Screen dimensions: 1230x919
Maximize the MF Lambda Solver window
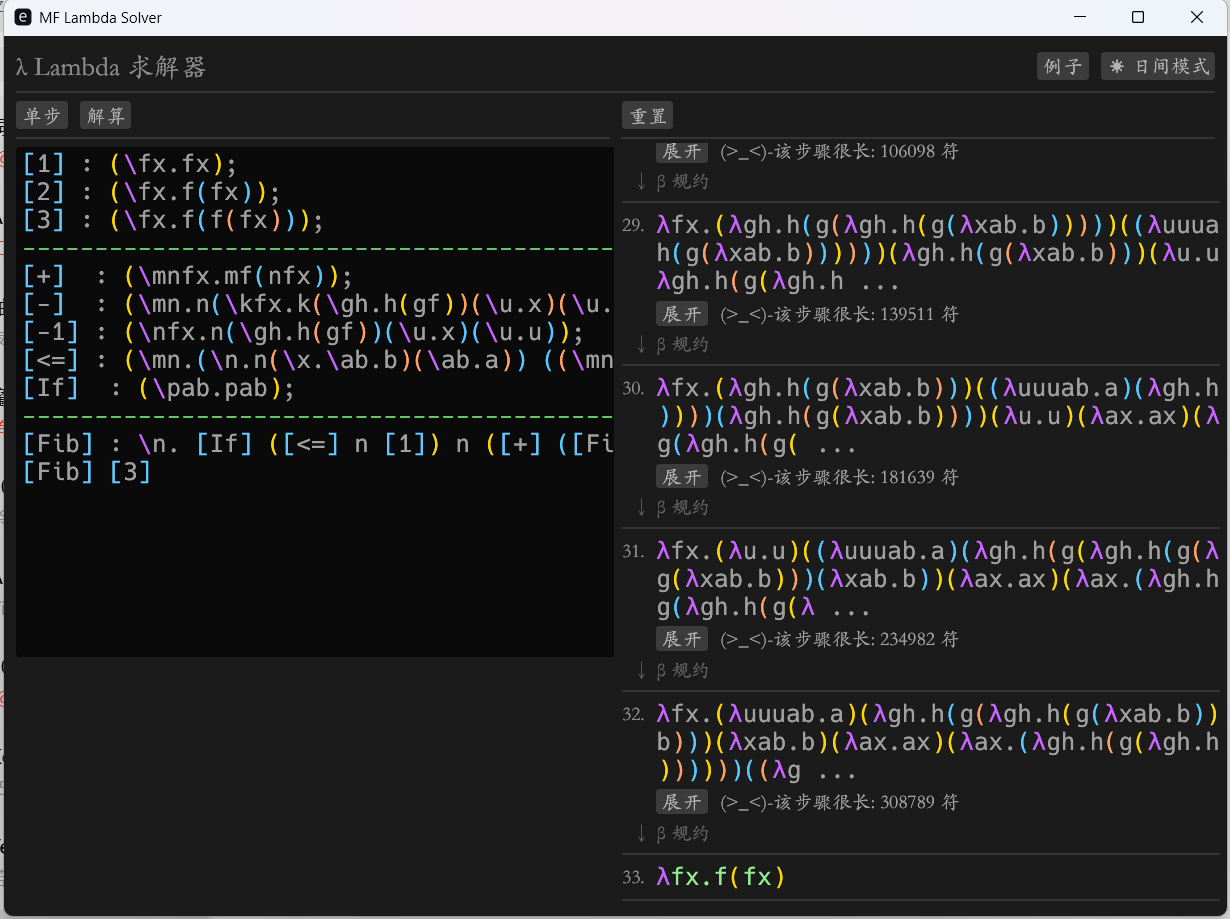(1137, 17)
